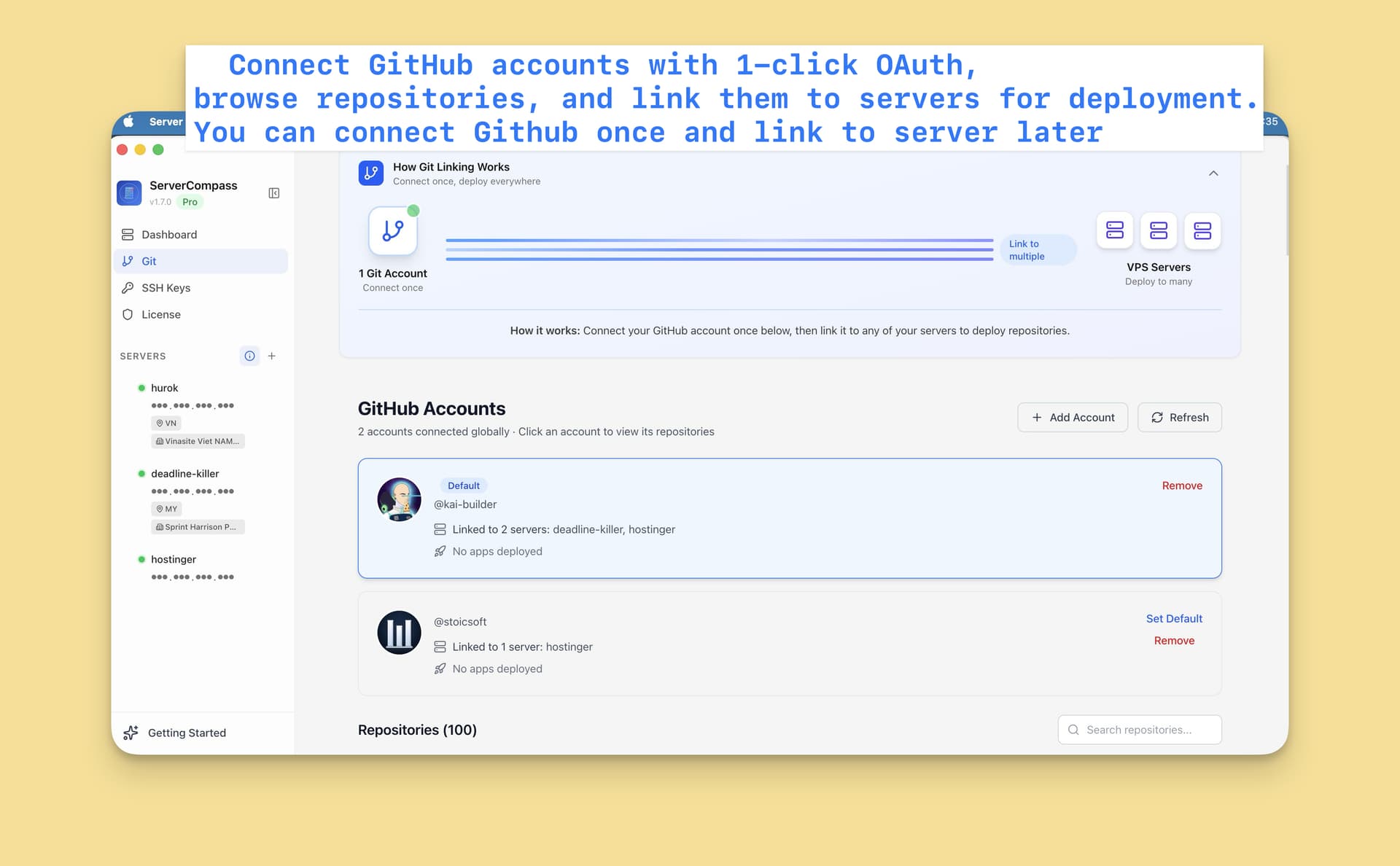Click the search repositories field
The image size is (1400, 866).
click(x=1139, y=729)
